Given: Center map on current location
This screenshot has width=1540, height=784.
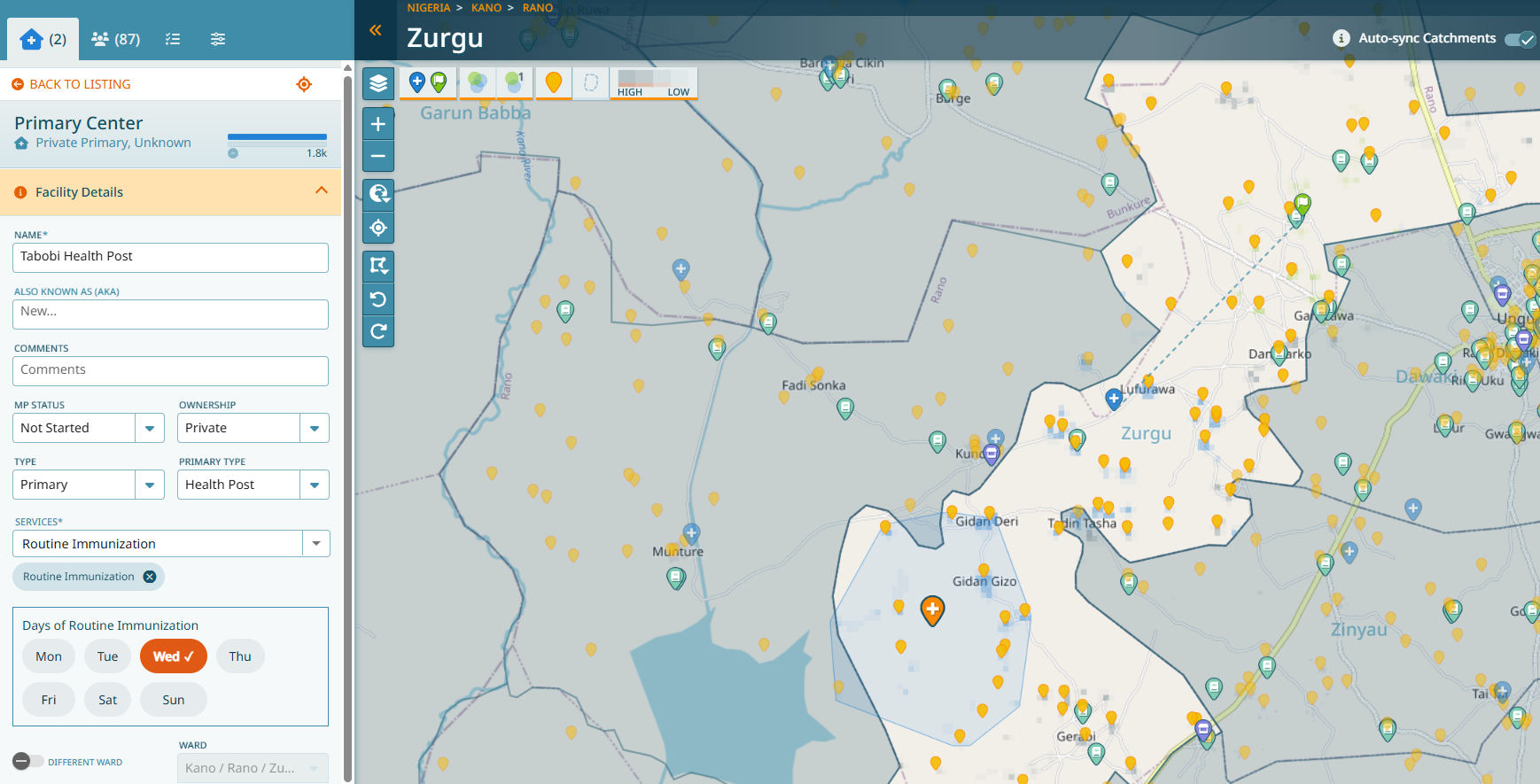Looking at the screenshot, I should pyautogui.click(x=378, y=228).
